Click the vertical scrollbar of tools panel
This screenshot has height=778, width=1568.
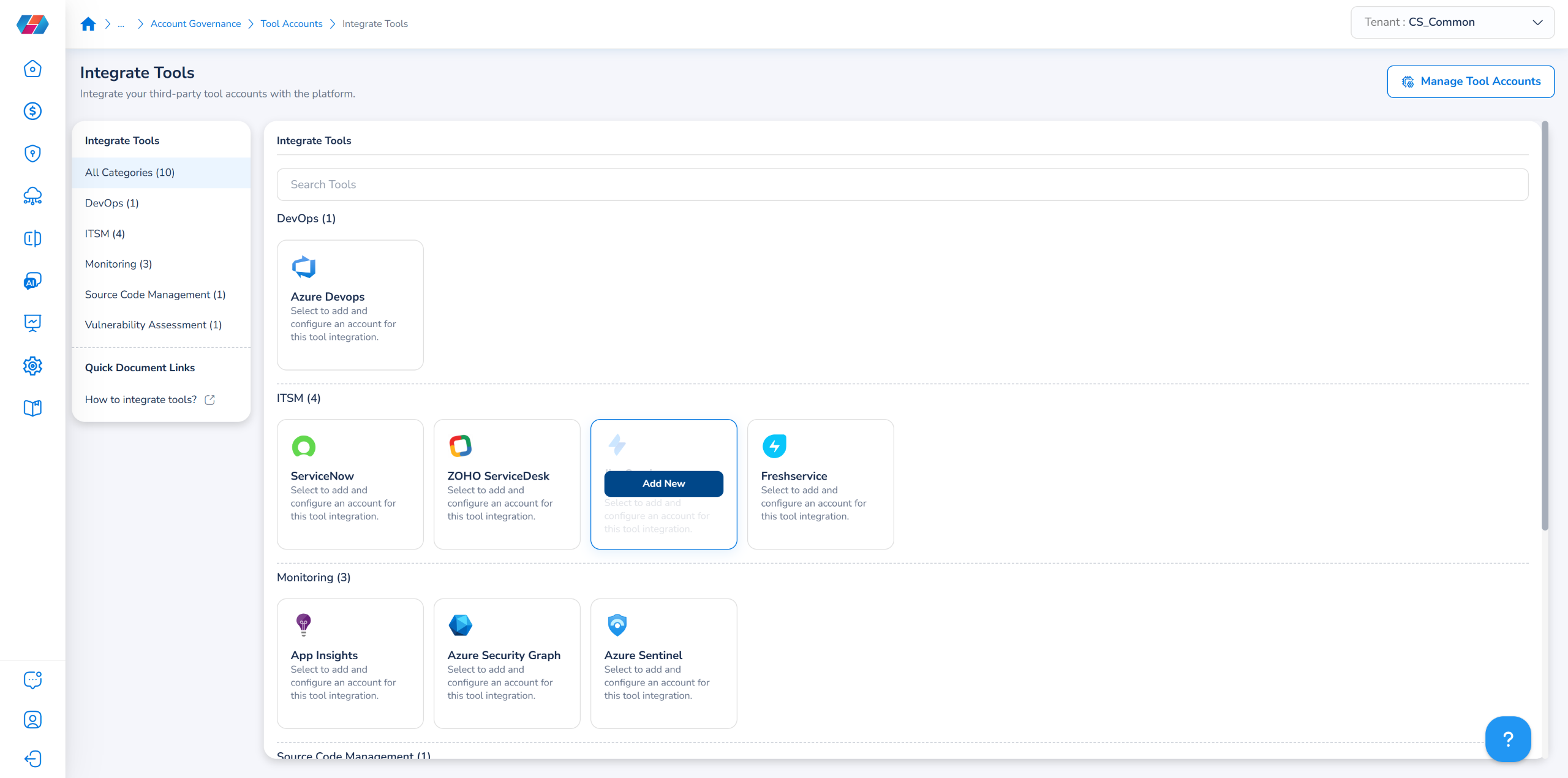click(x=1545, y=325)
